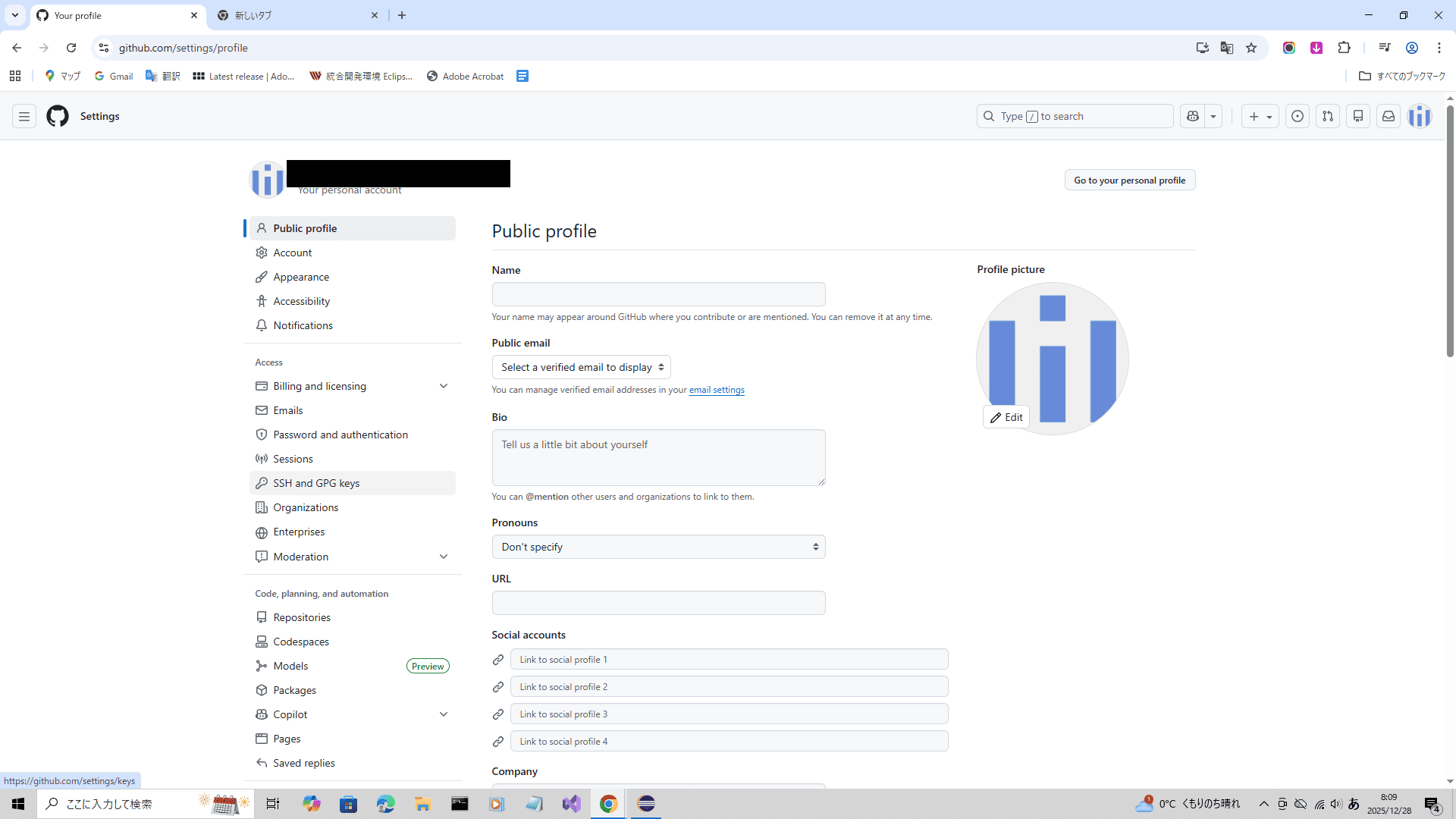Open the Pull requests icon in header

tap(1328, 116)
